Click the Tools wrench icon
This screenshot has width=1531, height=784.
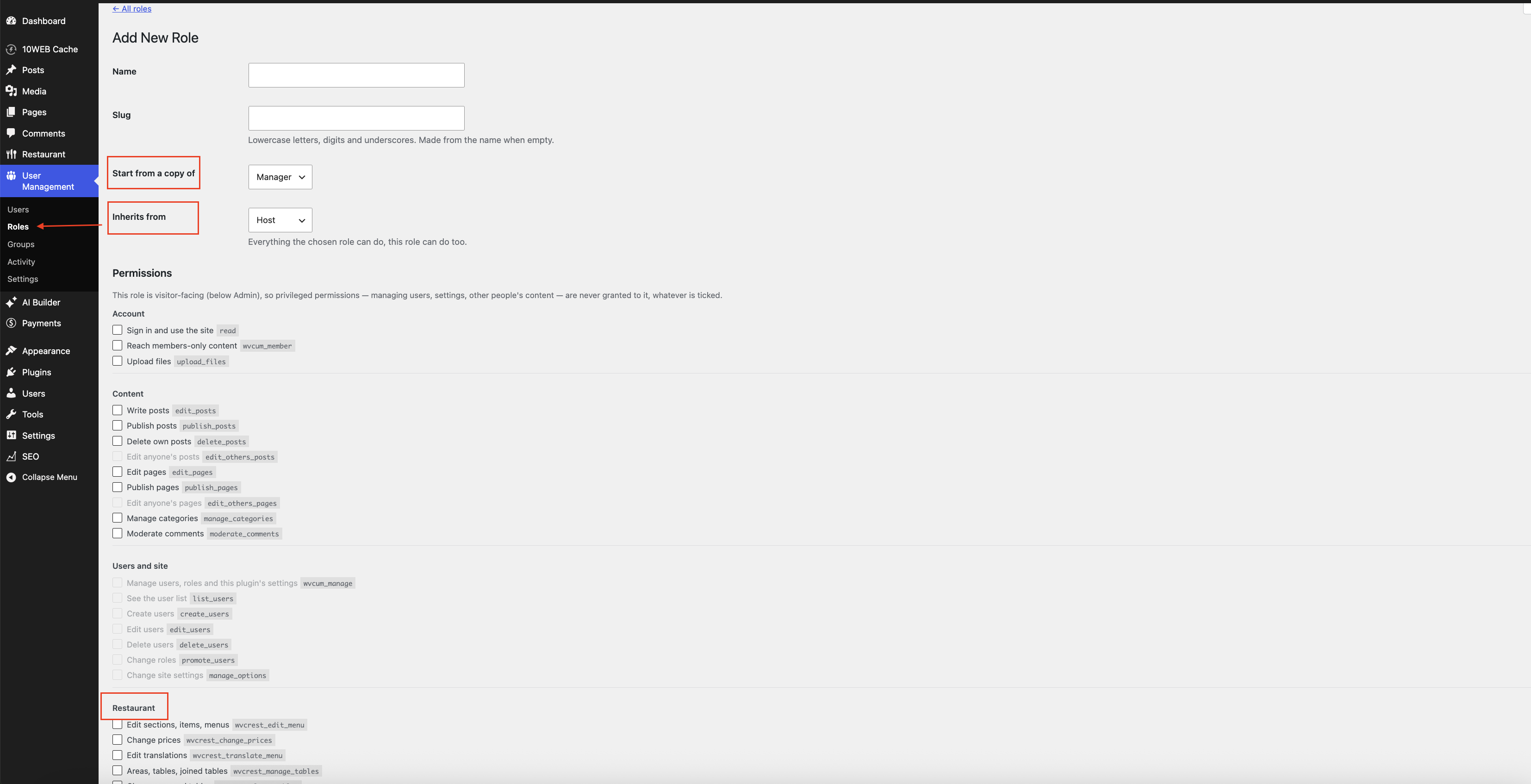[11, 414]
